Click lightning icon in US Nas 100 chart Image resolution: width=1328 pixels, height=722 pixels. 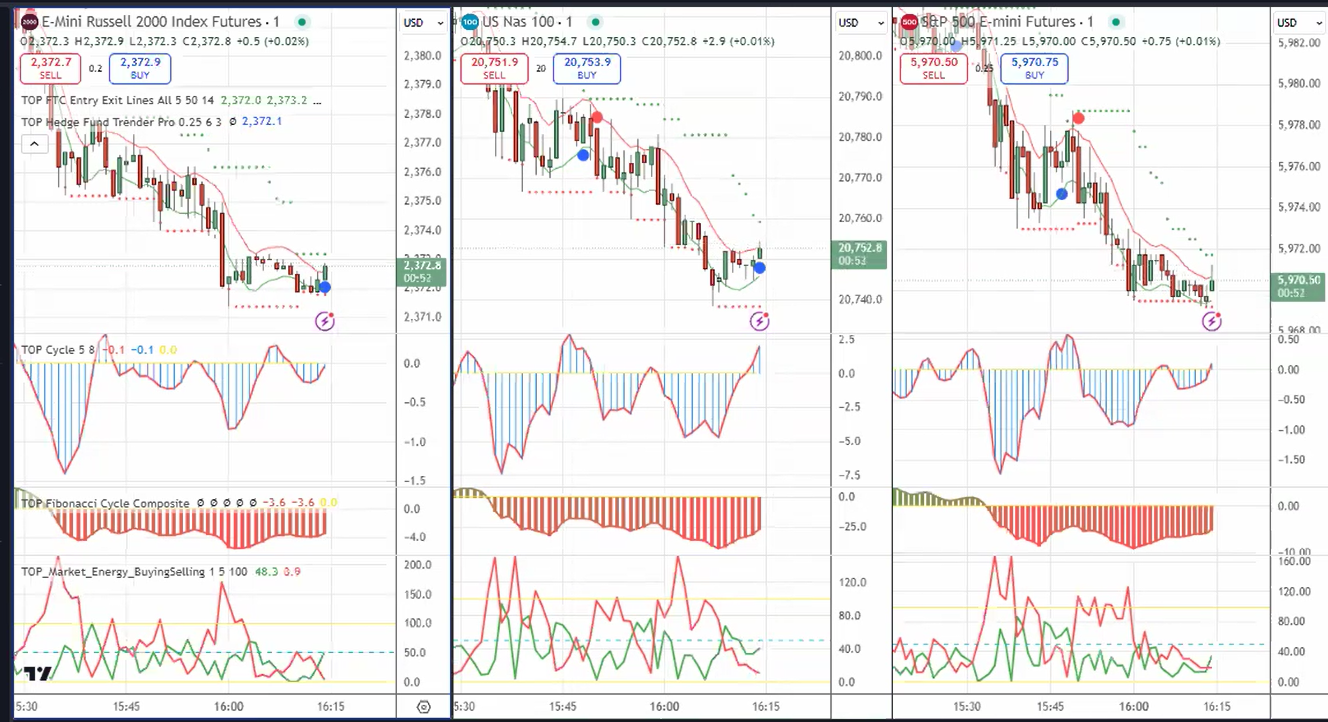(760, 321)
